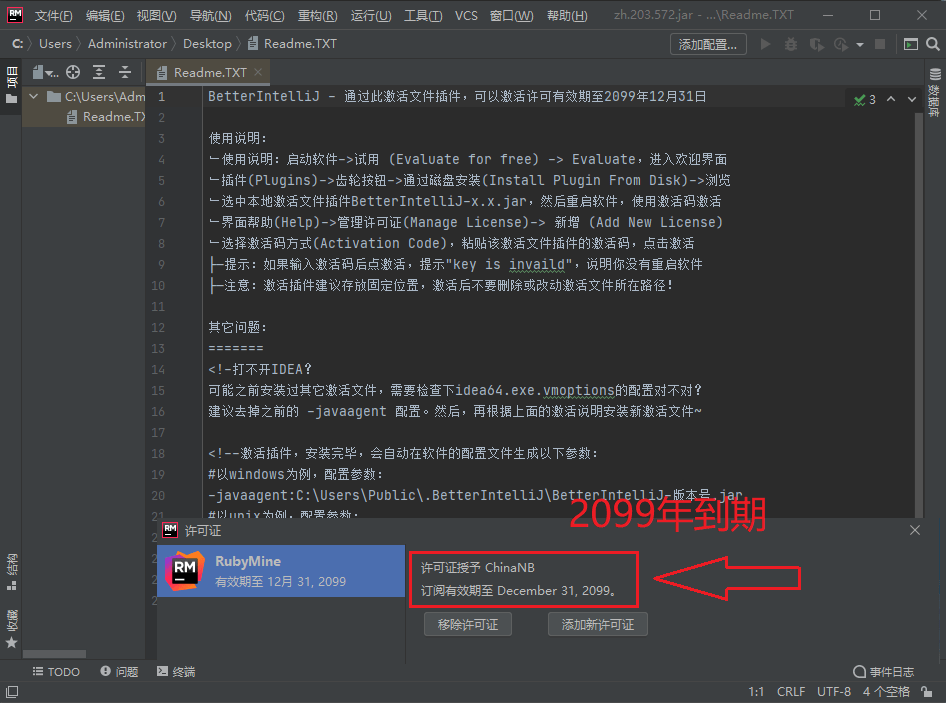
Task: Click the Search everywhere magnifier icon
Action: [x=933, y=44]
